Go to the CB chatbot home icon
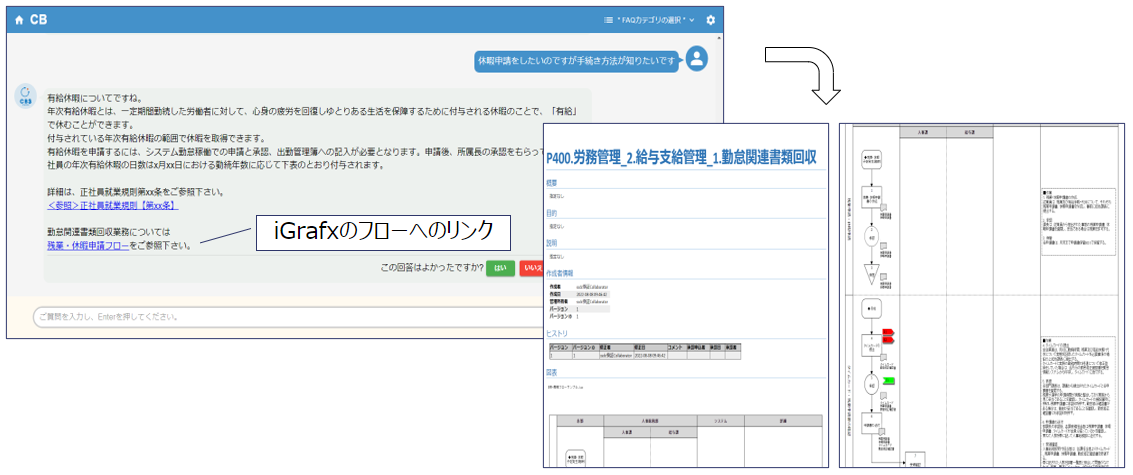This screenshot has height=475, width=1133. coord(19,20)
